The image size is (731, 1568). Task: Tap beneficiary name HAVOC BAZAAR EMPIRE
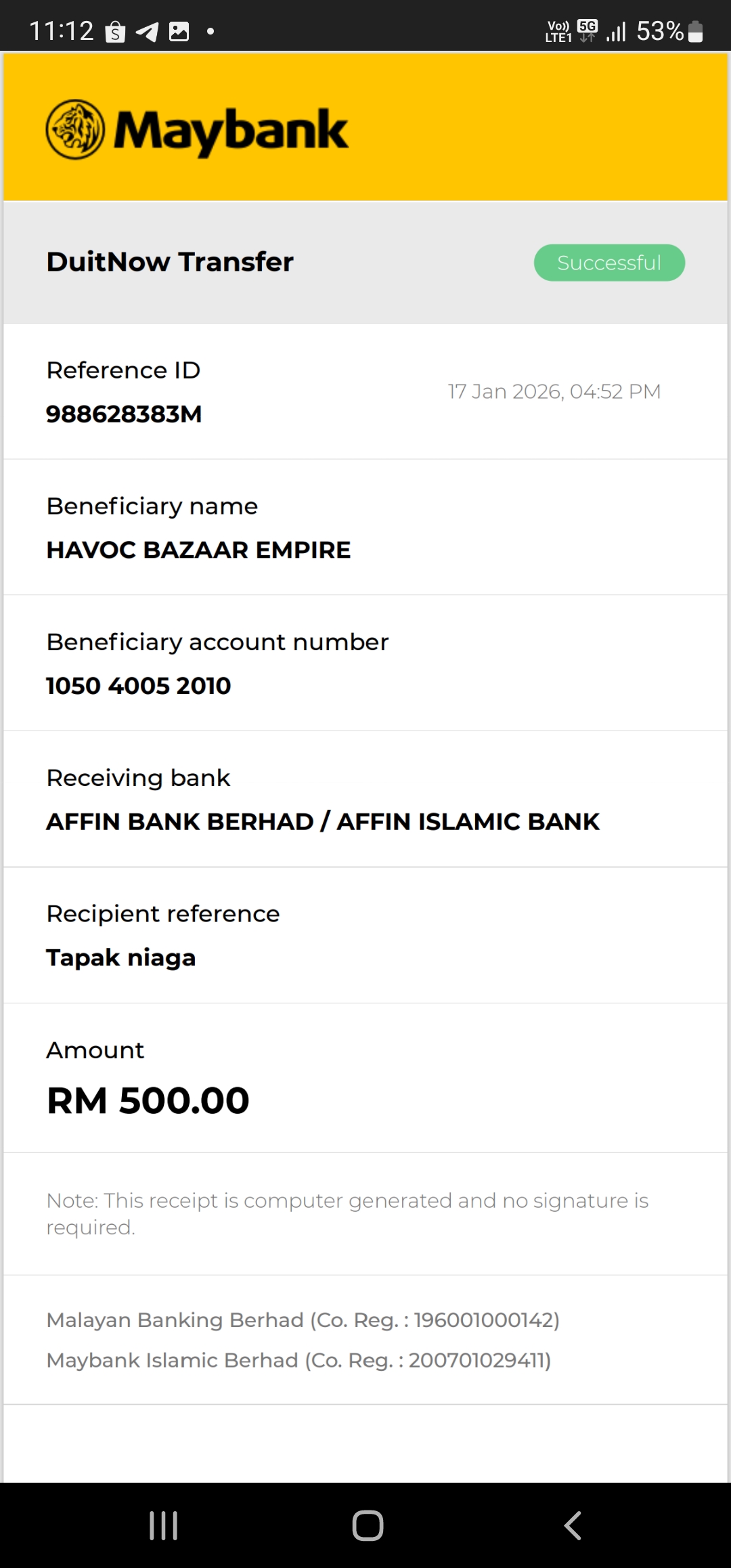(198, 550)
